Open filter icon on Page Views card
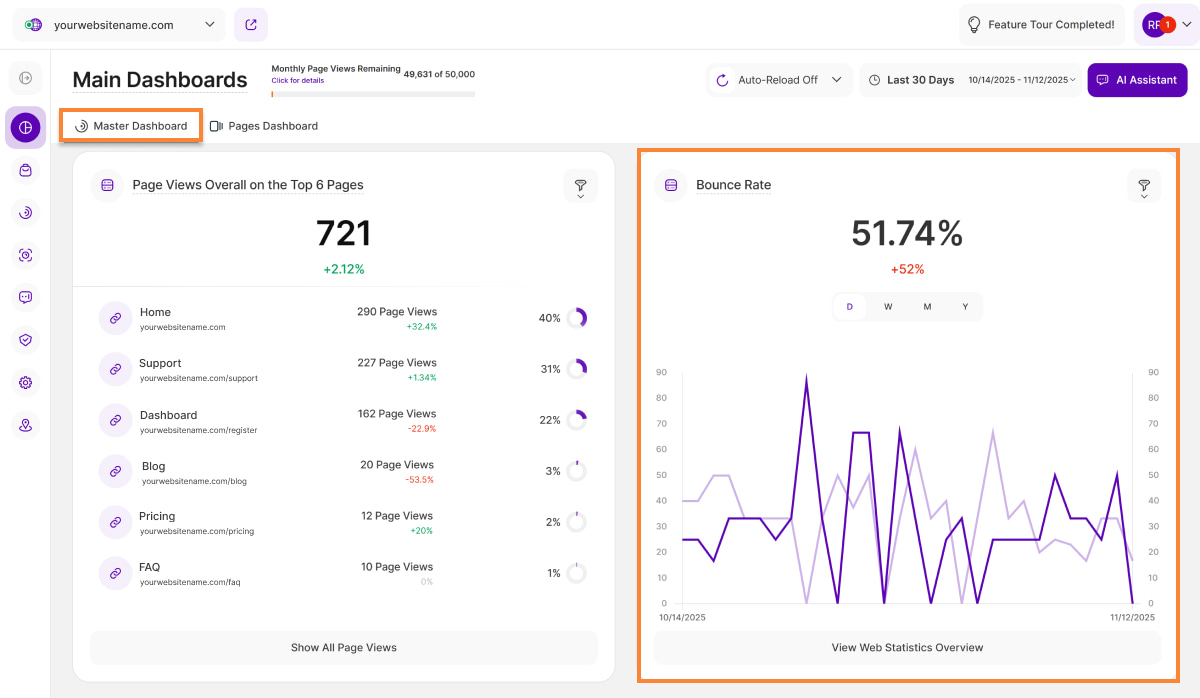This screenshot has height=698, width=1200. 580,186
